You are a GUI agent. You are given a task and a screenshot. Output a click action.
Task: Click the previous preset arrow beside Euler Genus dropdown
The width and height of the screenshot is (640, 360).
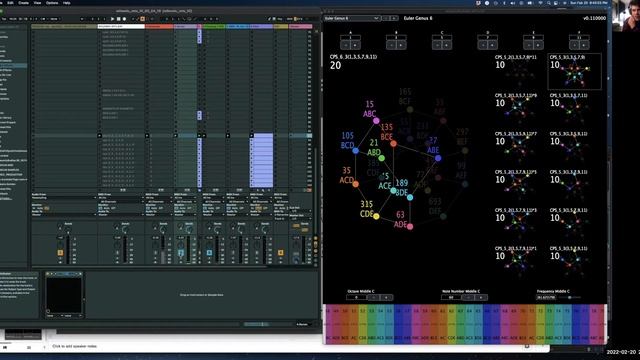[387, 18]
